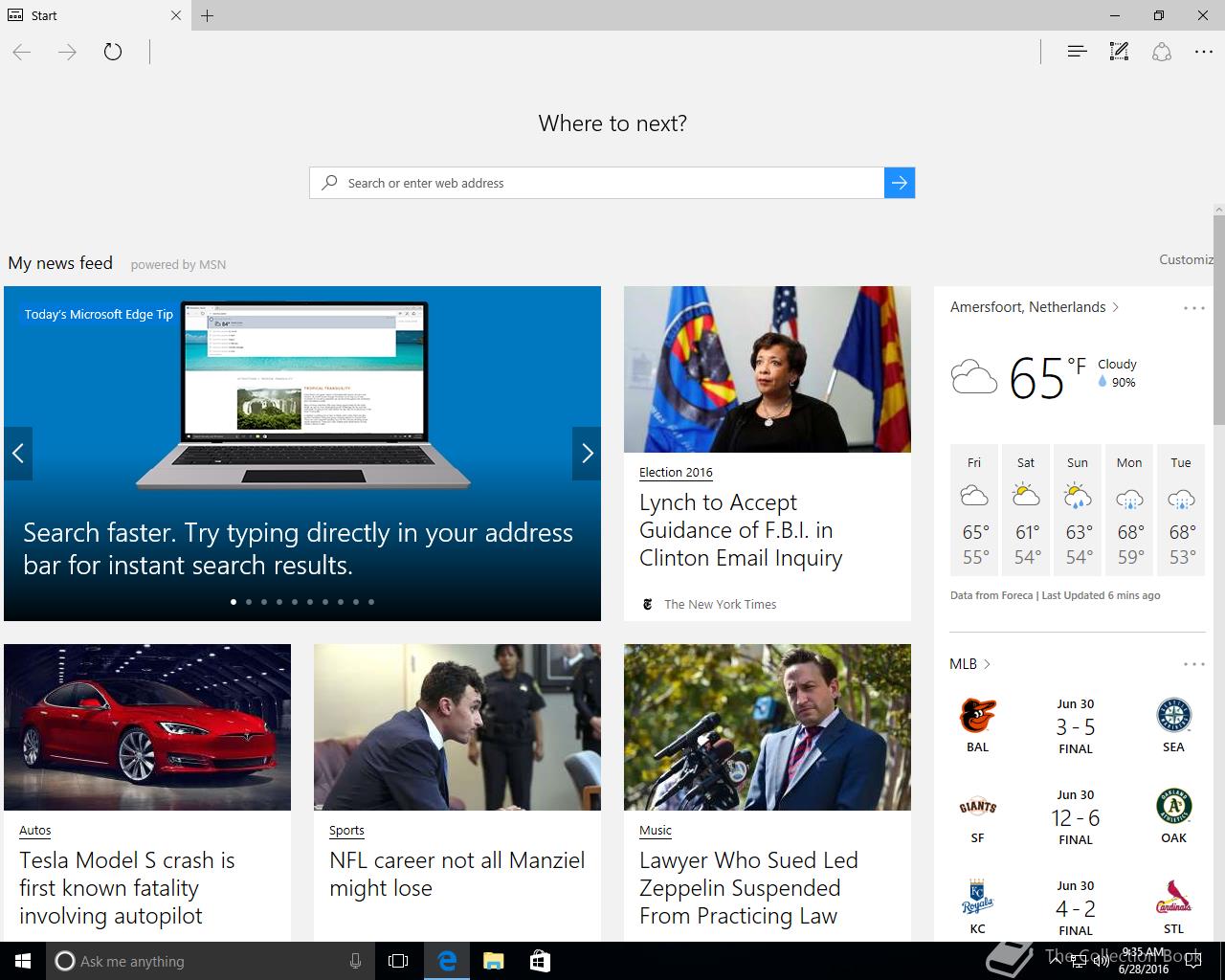Select the last carousel dot

371,602
